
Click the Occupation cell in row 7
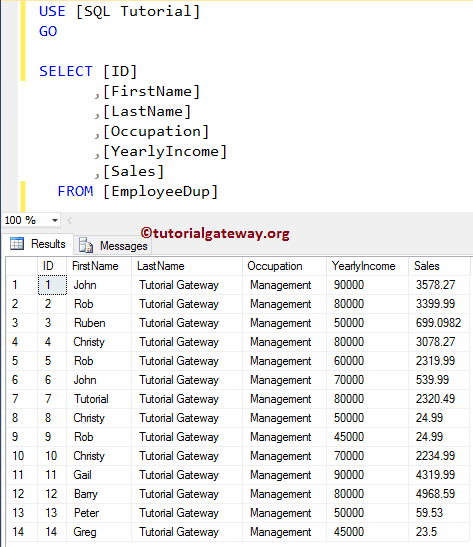[x=284, y=399]
